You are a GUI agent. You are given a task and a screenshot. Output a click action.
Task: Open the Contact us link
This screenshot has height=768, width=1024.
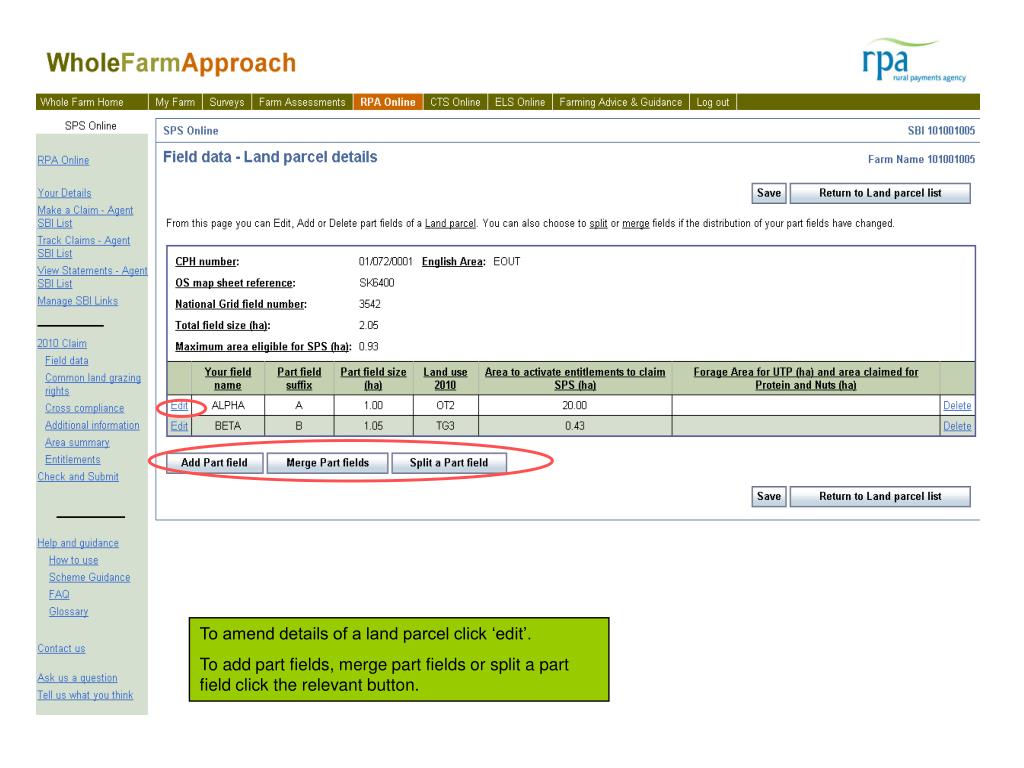point(61,648)
